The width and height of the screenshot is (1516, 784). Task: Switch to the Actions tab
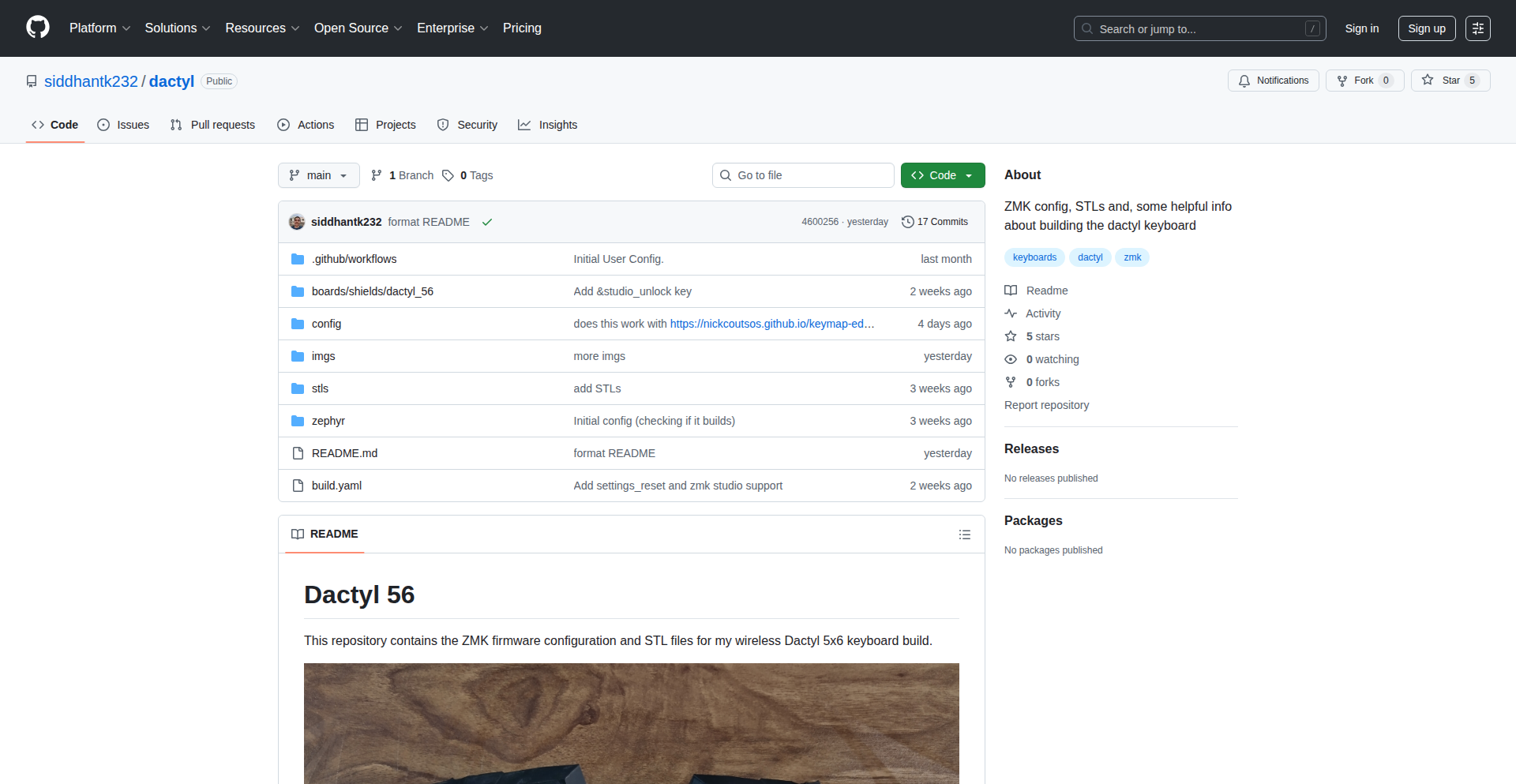click(306, 125)
